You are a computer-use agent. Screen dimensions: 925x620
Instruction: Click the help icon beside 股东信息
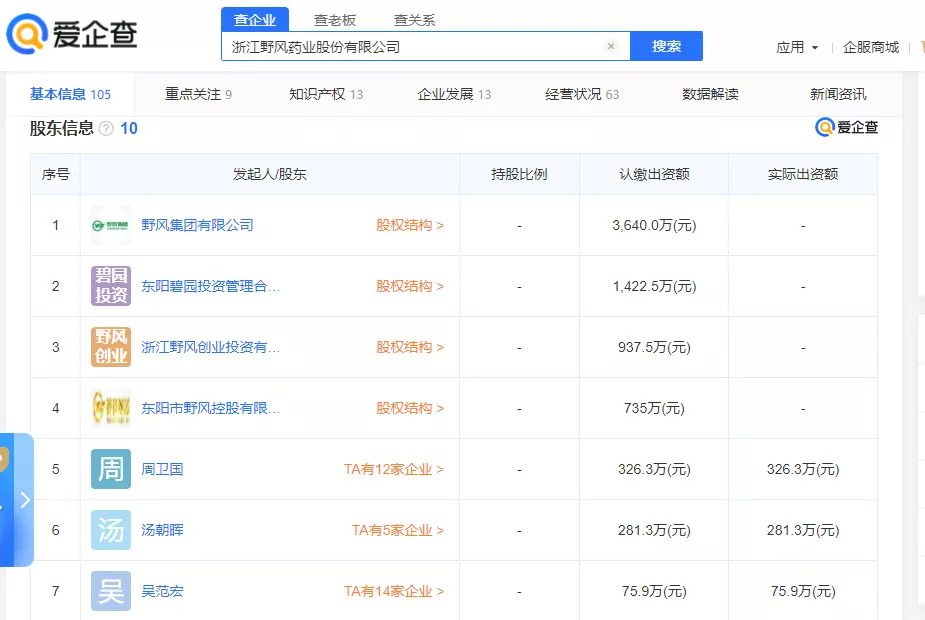tap(106, 128)
